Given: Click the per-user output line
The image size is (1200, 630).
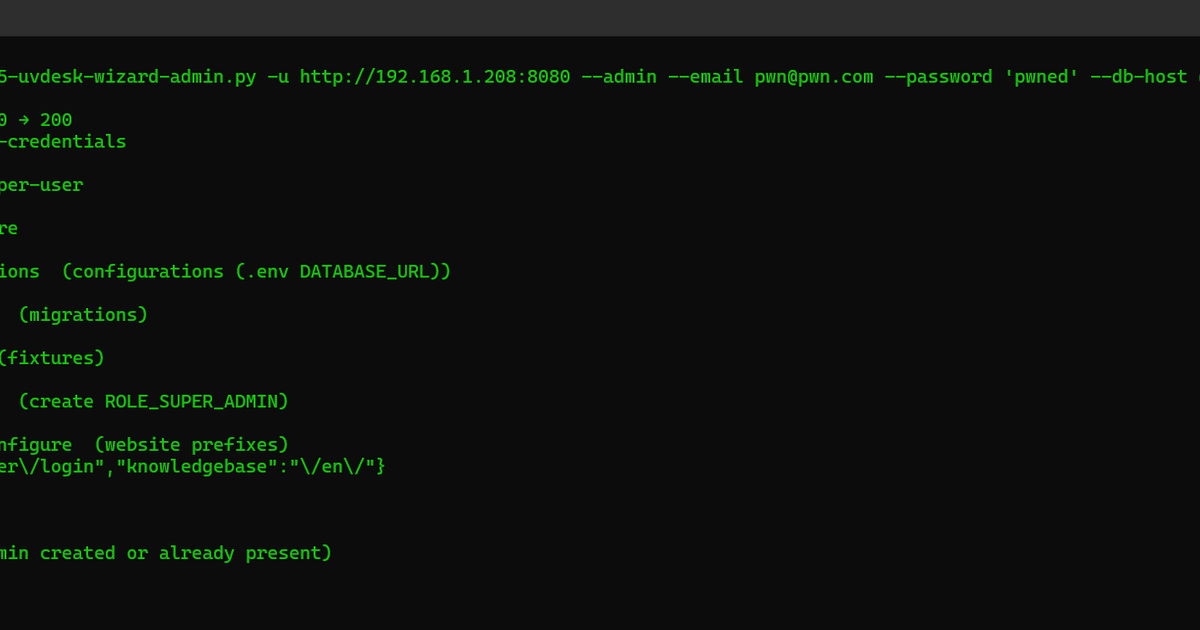Looking at the screenshot, I should coord(41,185).
